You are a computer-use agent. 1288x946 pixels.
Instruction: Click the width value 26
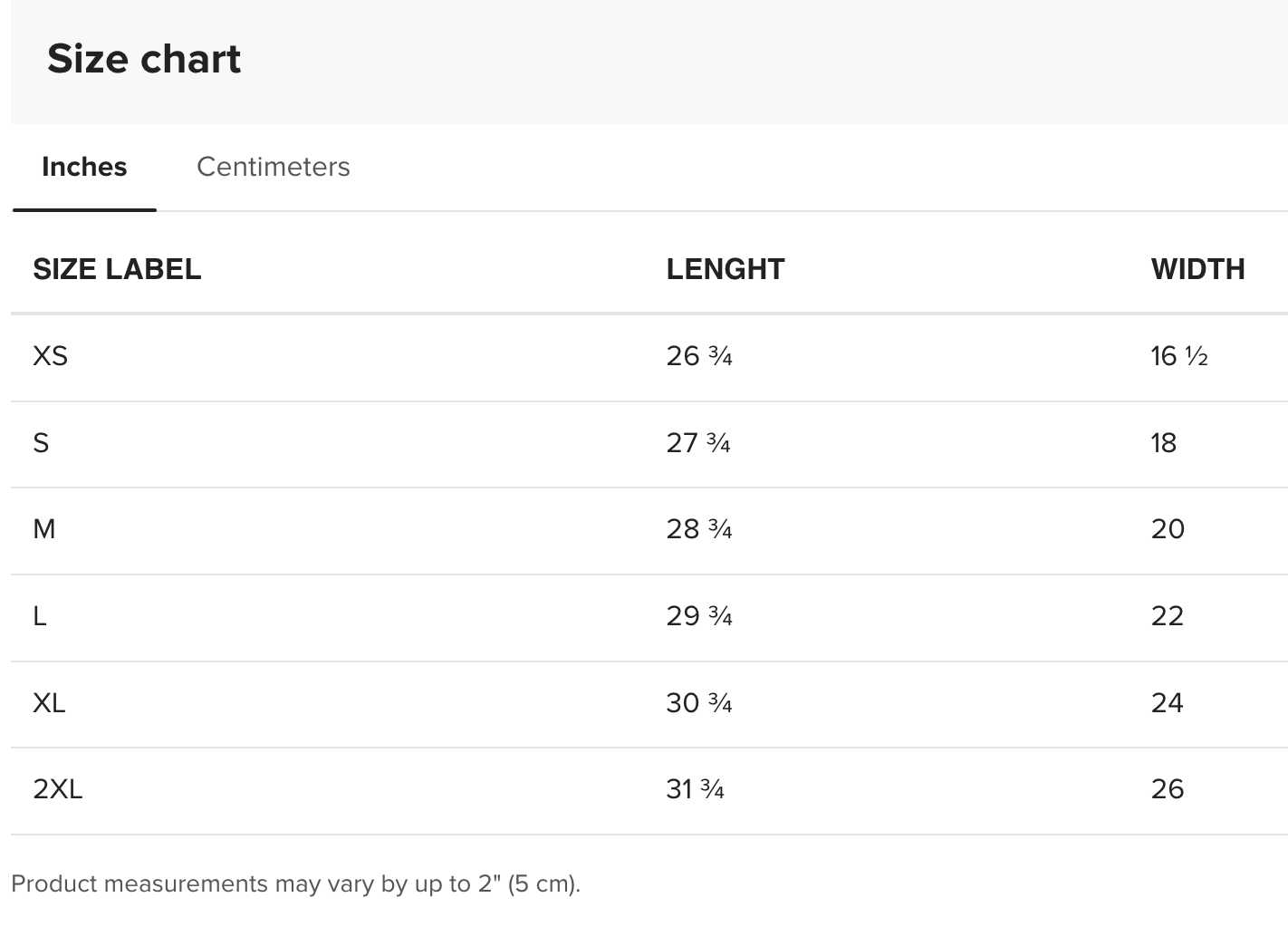(1167, 789)
